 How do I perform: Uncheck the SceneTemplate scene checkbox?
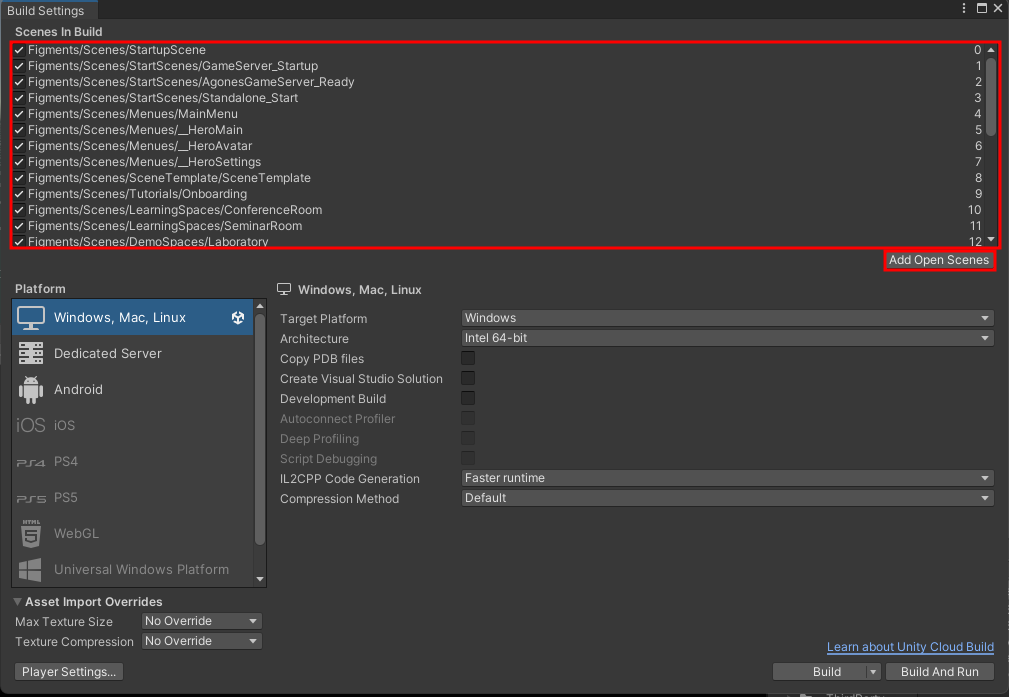[19, 178]
